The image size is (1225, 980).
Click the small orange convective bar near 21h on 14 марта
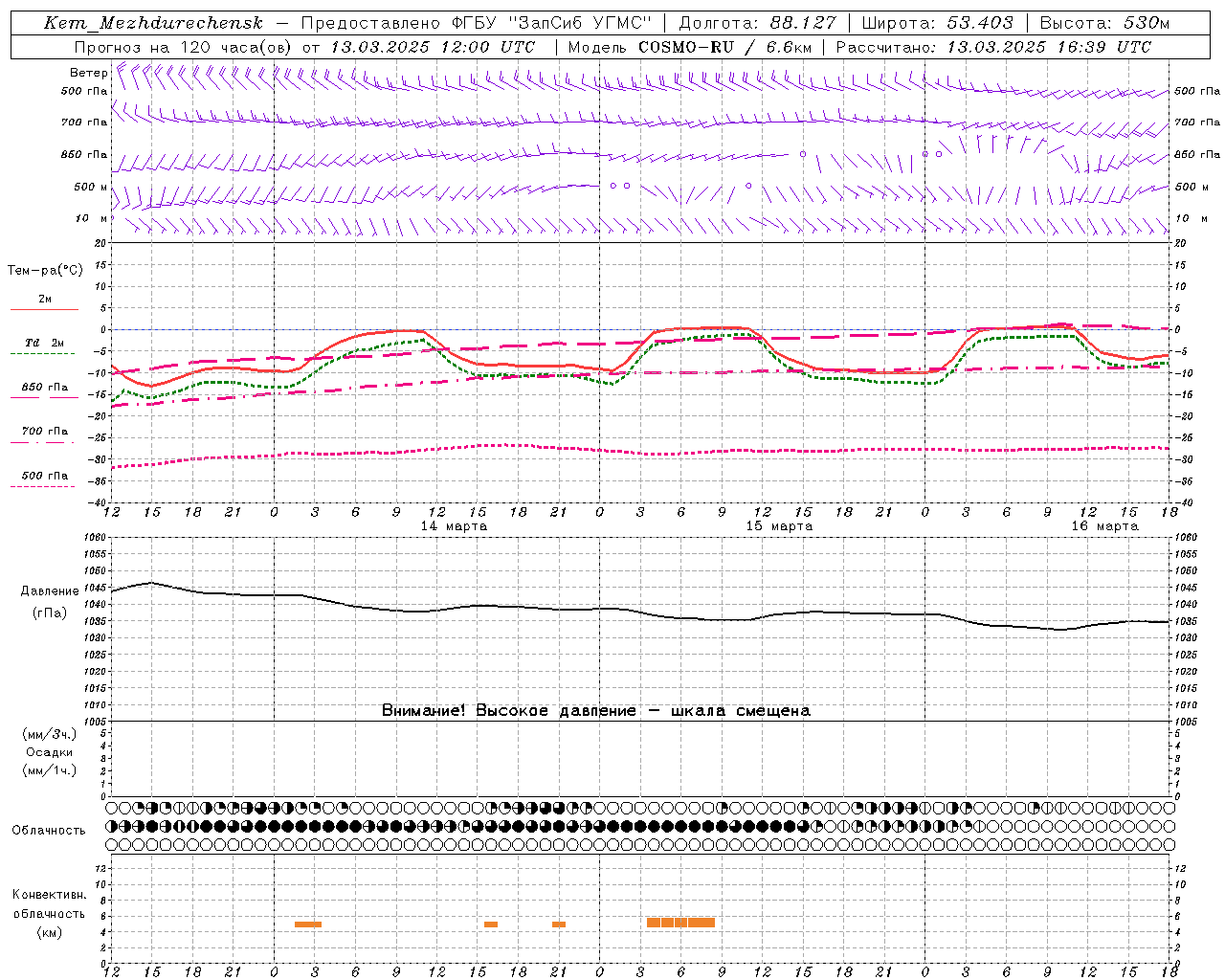(559, 924)
